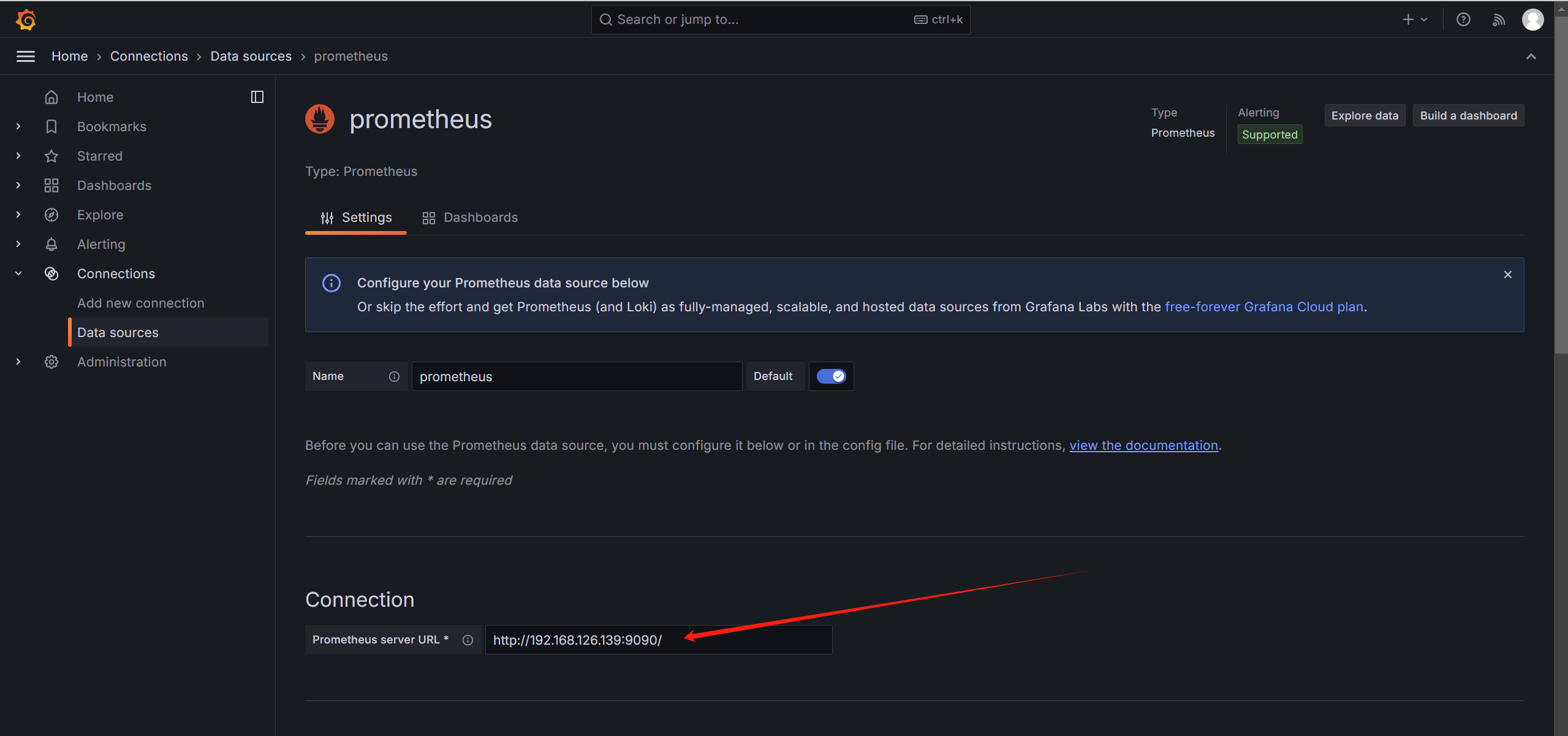Click the dock menu panel icon
This screenshot has width=1568, height=736.
257,97
